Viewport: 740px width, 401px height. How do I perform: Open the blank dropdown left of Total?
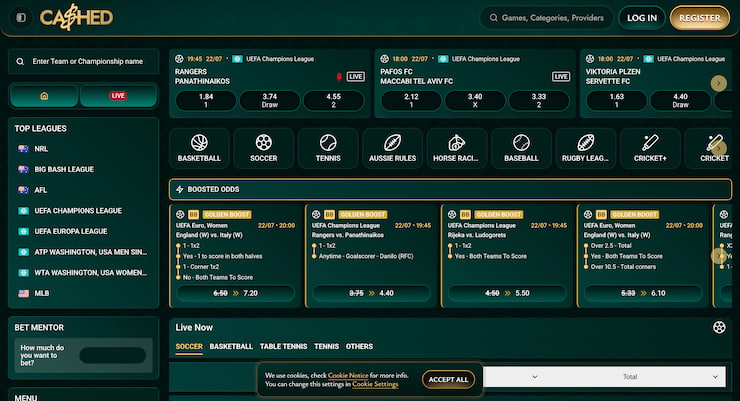pos(535,376)
